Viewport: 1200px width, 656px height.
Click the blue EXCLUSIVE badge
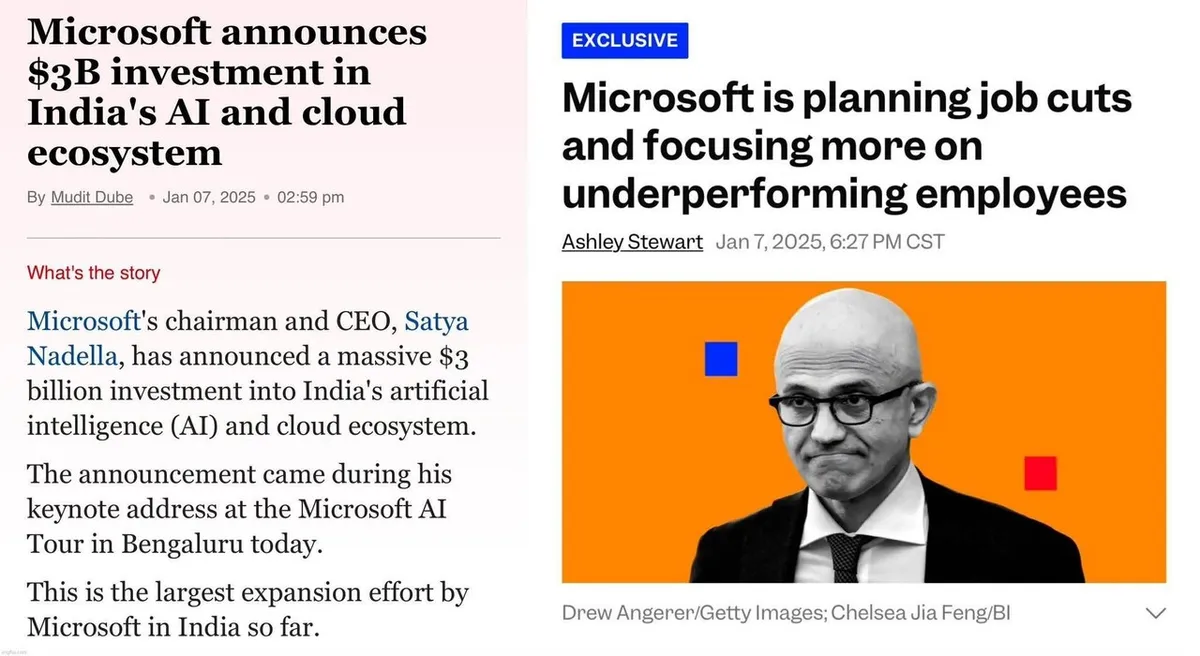(x=625, y=41)
